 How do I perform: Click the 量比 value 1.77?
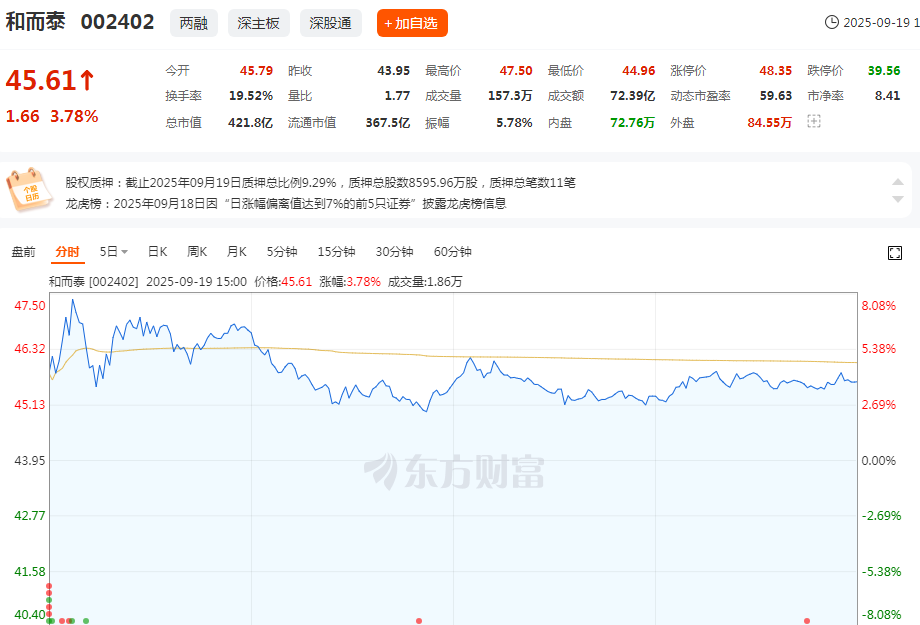click(x=397, y=96)
